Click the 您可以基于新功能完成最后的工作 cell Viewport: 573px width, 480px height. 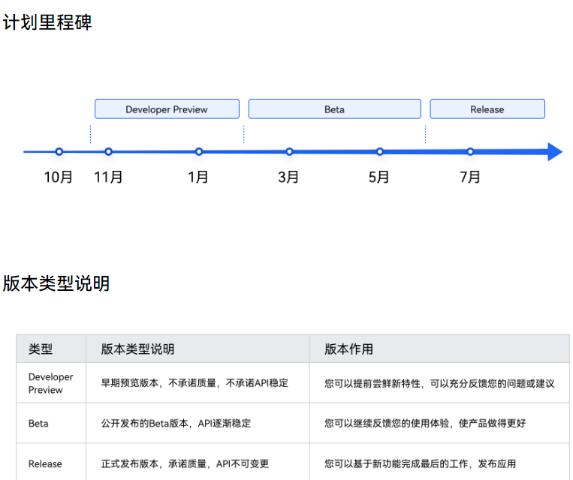[x=439, y=463]
